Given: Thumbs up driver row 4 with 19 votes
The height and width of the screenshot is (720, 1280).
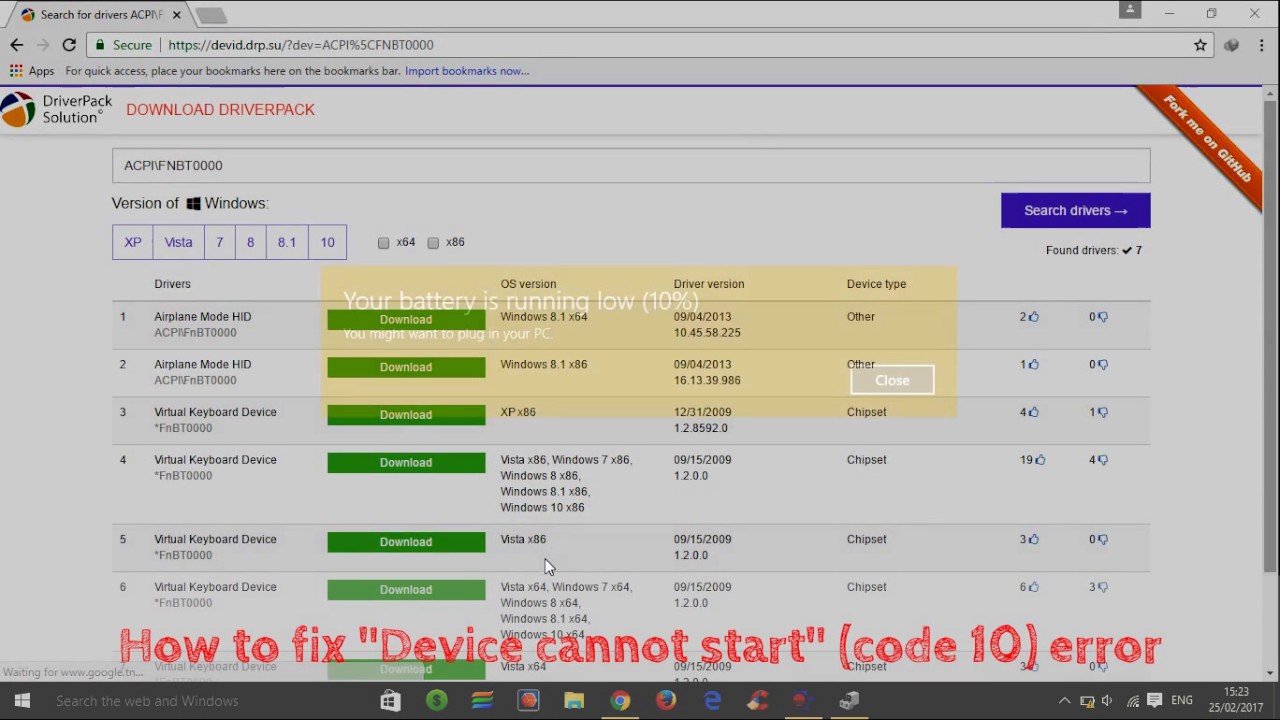Looking at the screenshot, I should pyautogui.click(x=1040, y=460).
